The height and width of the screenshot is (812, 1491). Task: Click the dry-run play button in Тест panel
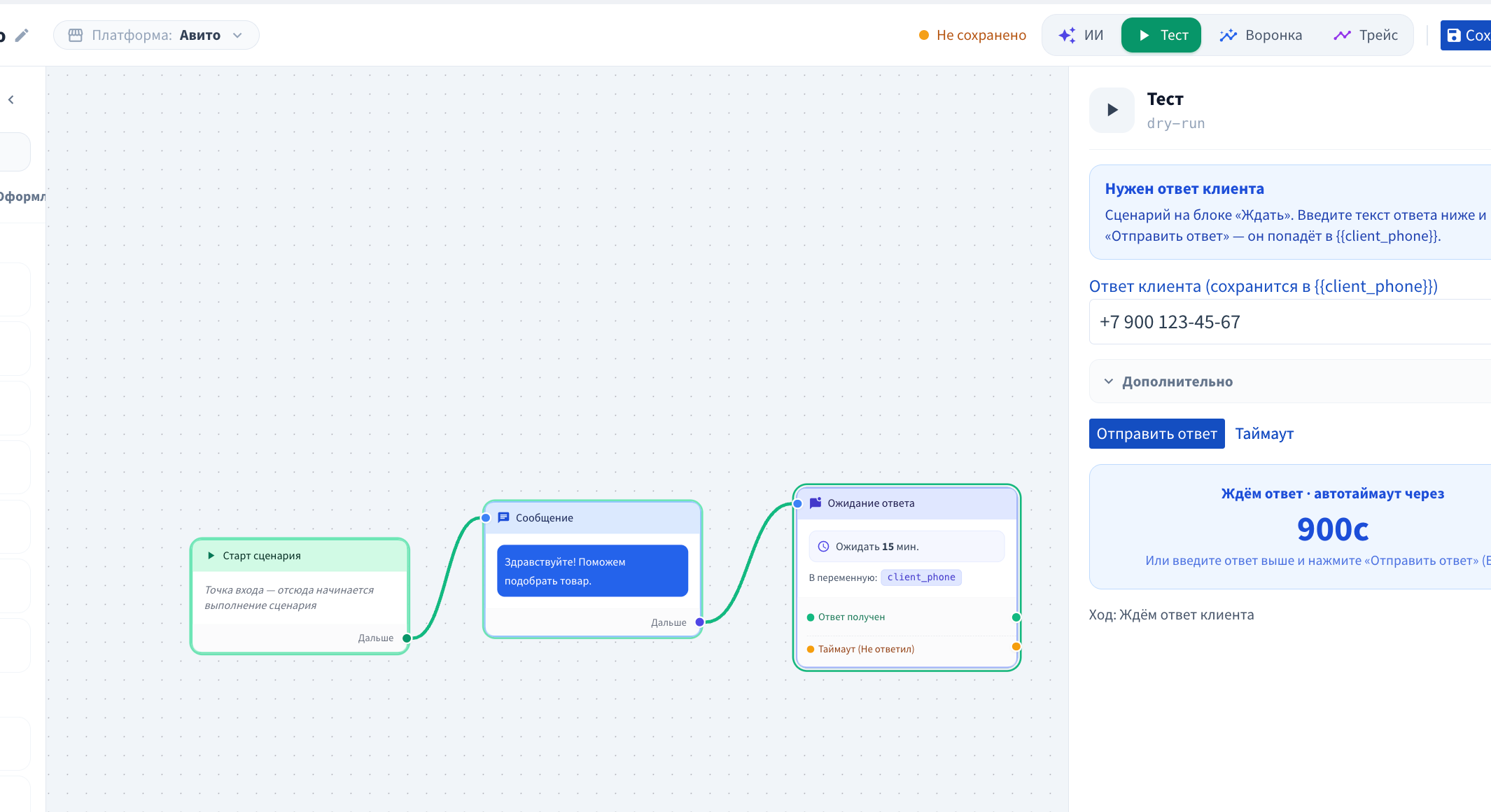(x=1112, y=110)
